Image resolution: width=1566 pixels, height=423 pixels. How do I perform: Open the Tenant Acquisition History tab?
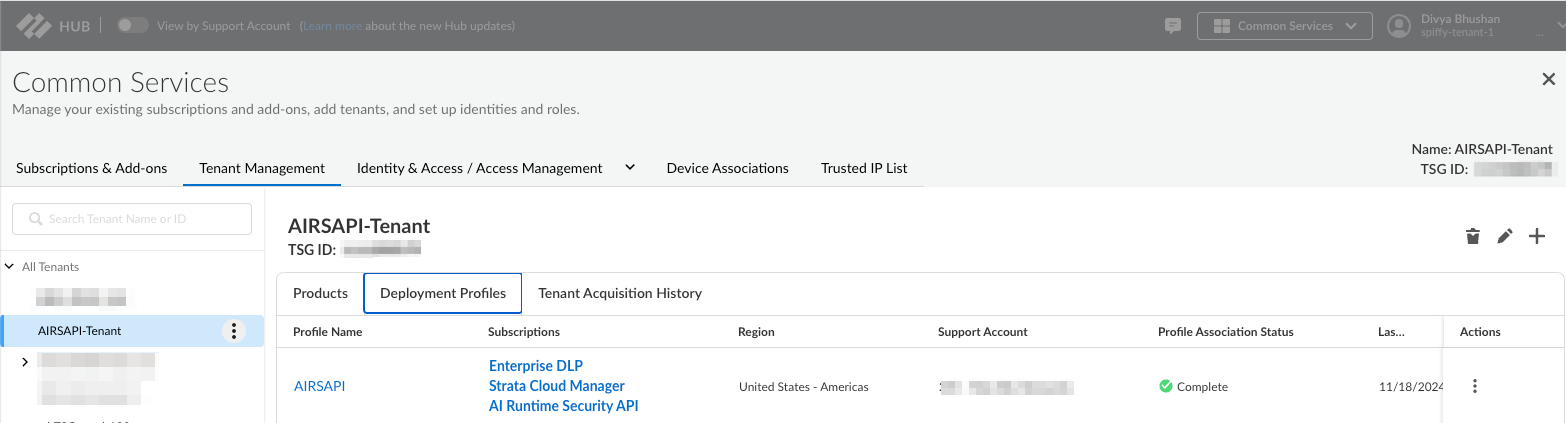[x=620, y=293]
